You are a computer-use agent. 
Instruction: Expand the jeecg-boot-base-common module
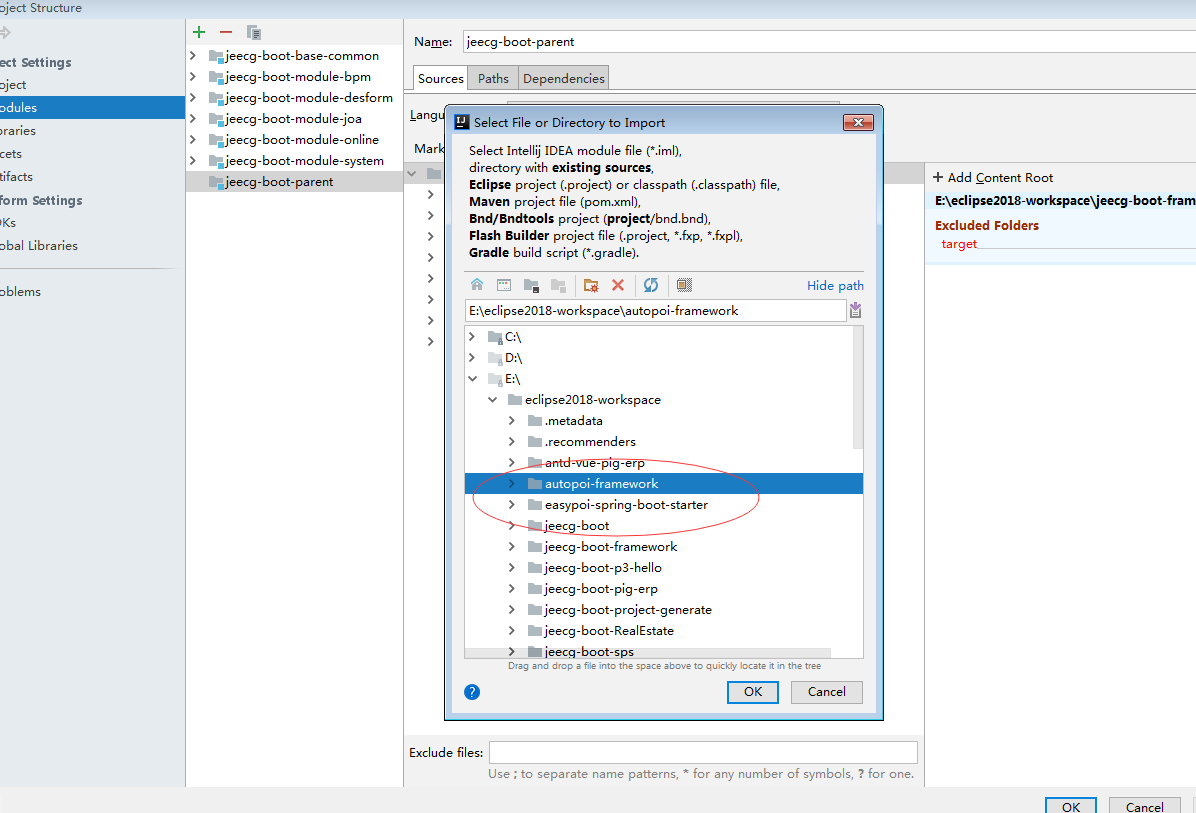coord(193,56)
